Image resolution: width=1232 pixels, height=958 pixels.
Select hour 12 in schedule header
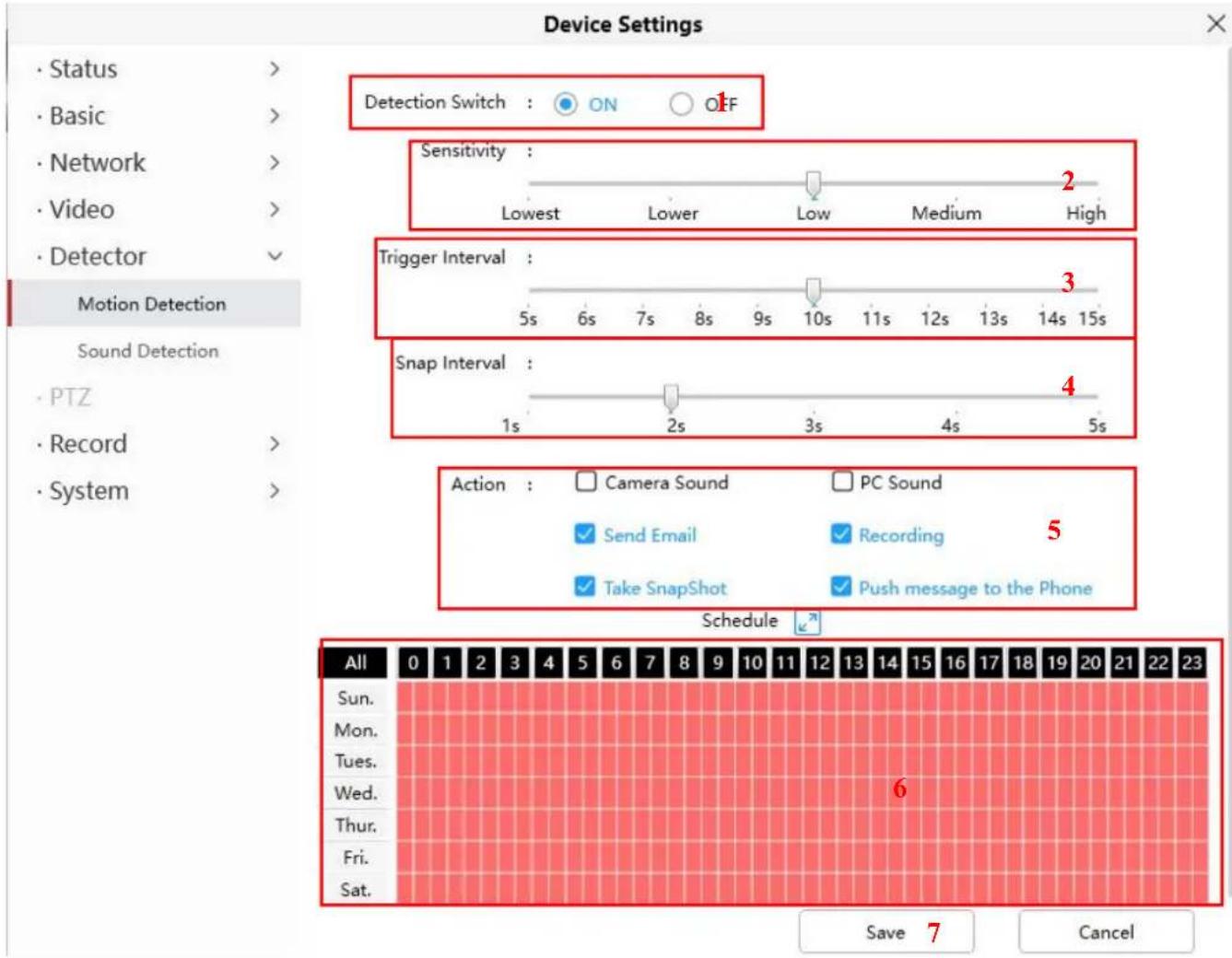coord(819,662)
